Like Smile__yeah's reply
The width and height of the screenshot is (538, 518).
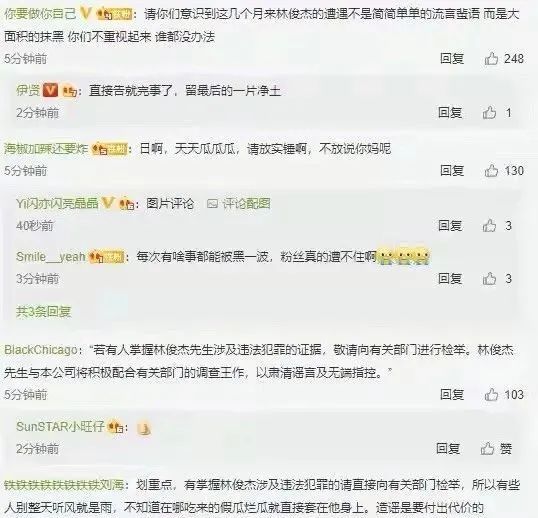(489, 279)
